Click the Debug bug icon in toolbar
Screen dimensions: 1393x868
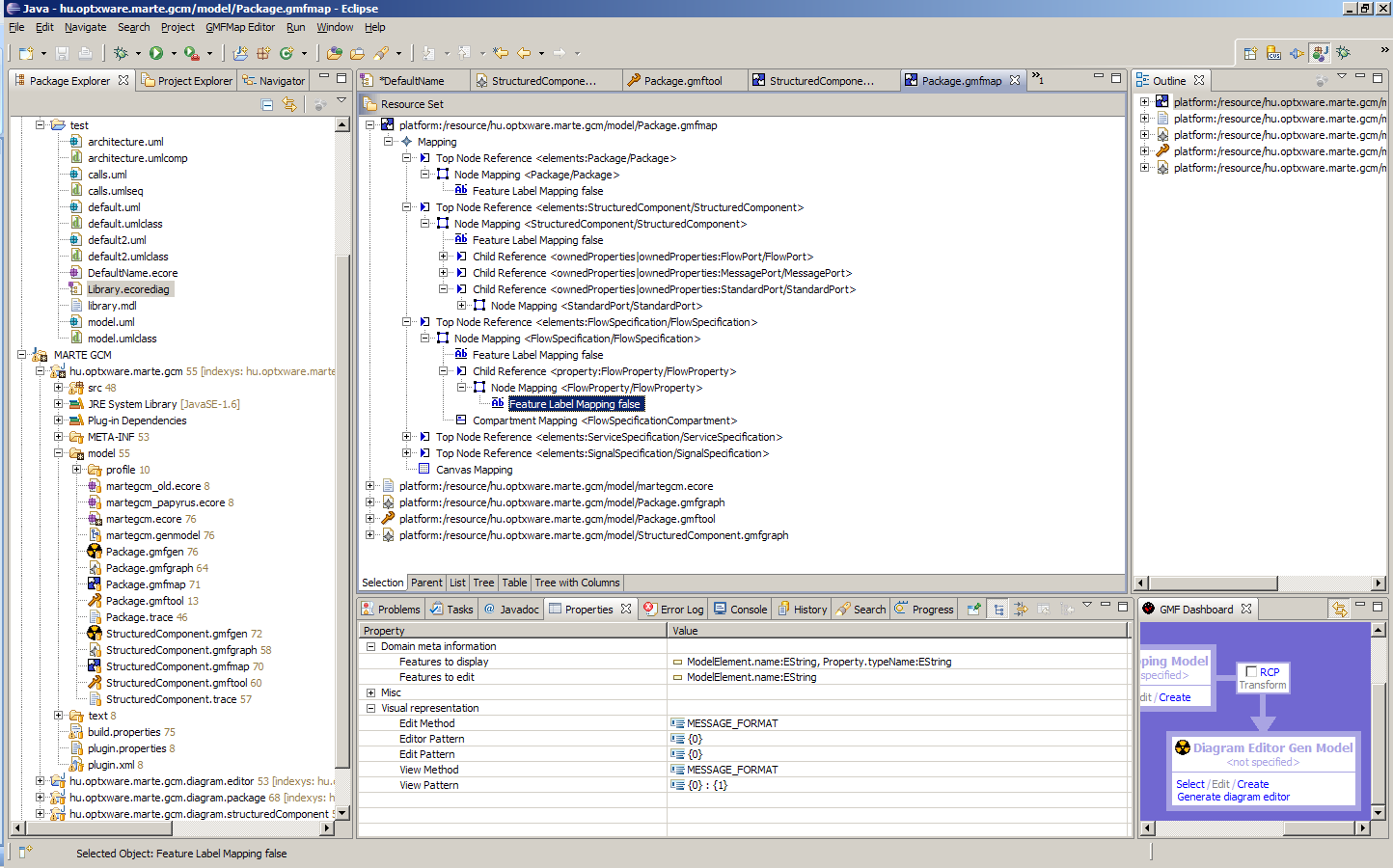121,53
